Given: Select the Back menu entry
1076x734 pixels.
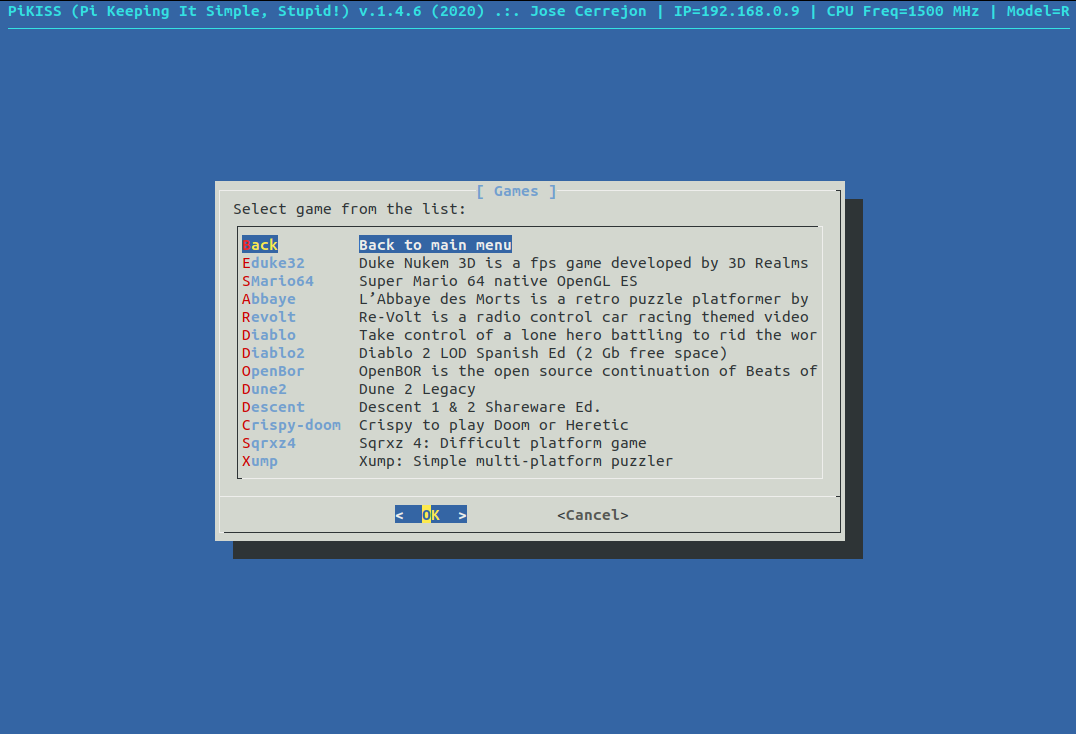Looking at the screenshot, I should click(260, 245).
